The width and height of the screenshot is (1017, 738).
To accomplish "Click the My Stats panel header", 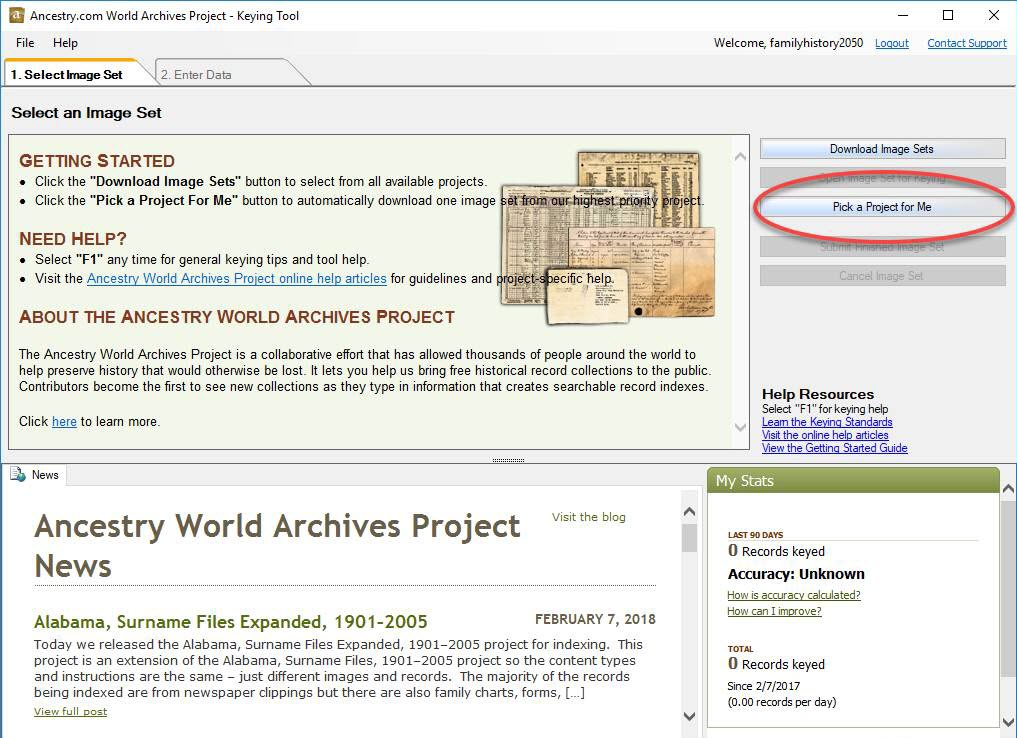I will coord(853,481).
